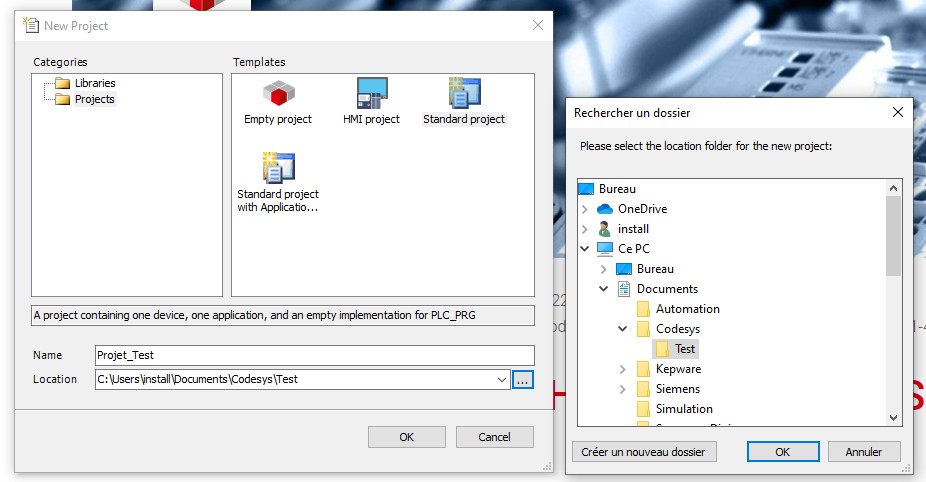Click the OneDrive cloud icon

tap(604, 209)
